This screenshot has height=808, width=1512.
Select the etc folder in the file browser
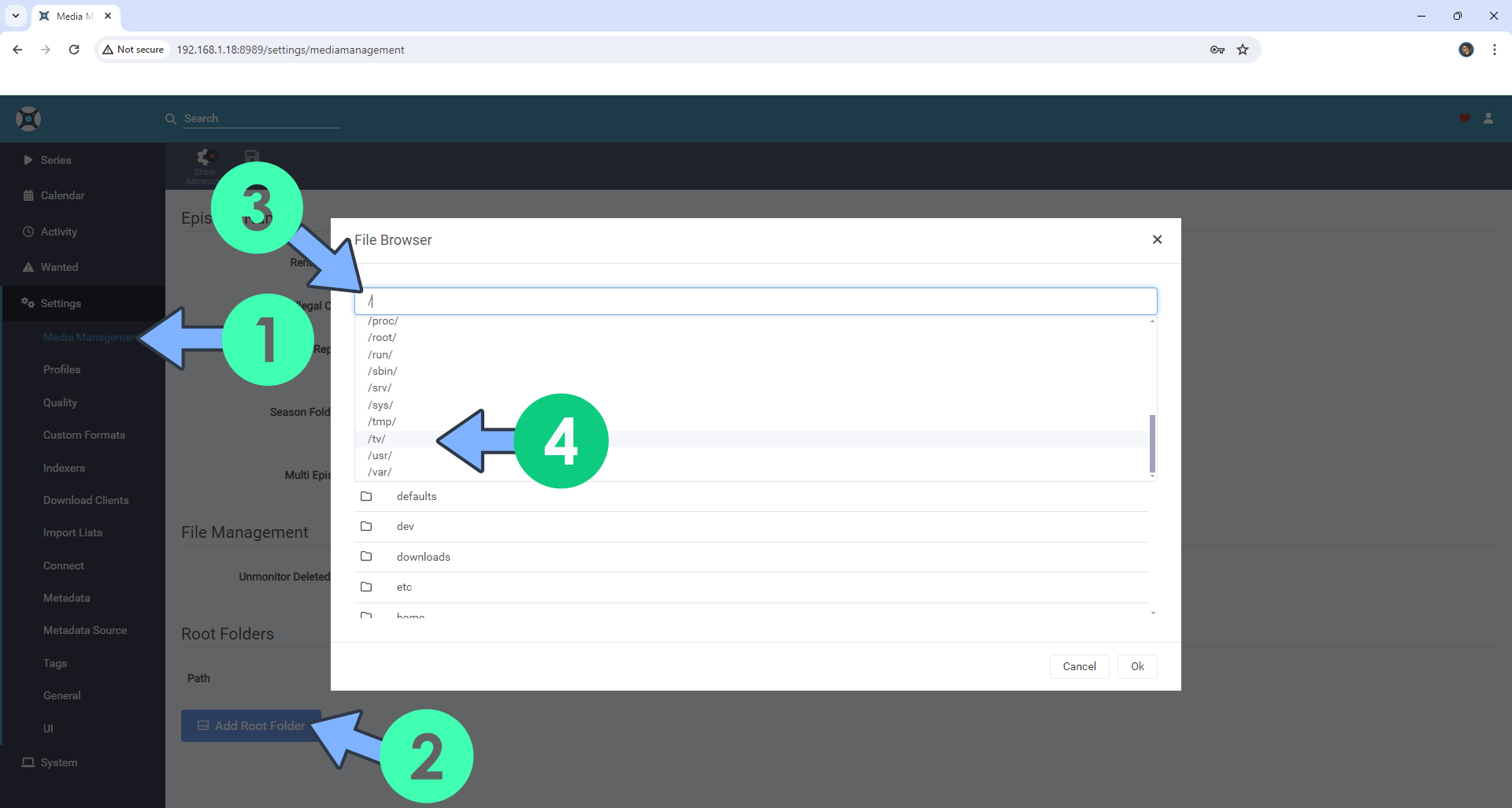coord(404,587)
